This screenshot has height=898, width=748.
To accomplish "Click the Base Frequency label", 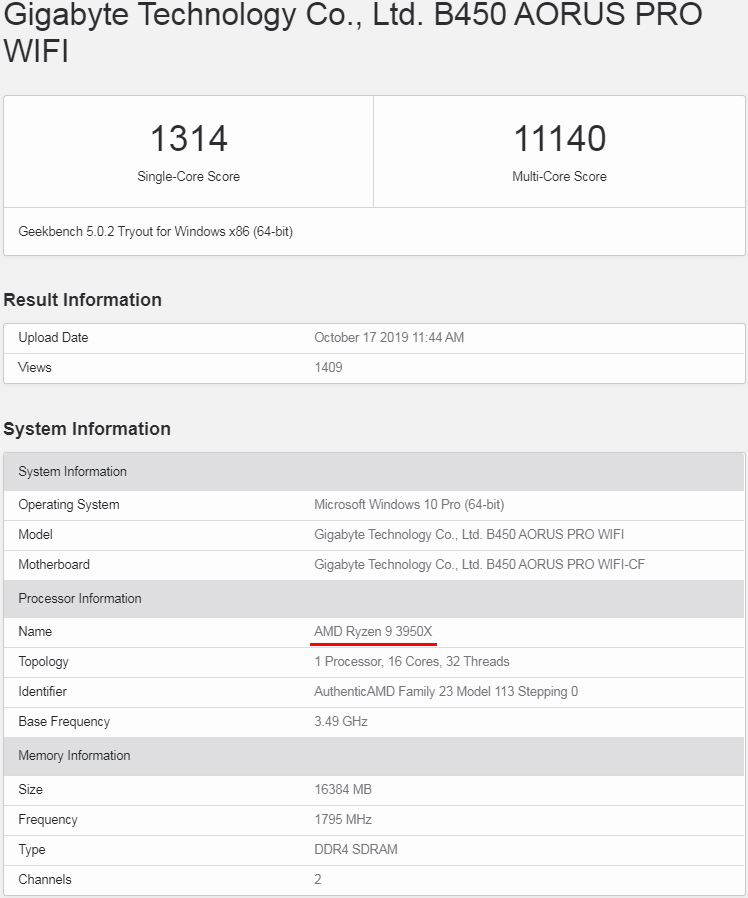I will pyautogui.click(x=64, y=721).
